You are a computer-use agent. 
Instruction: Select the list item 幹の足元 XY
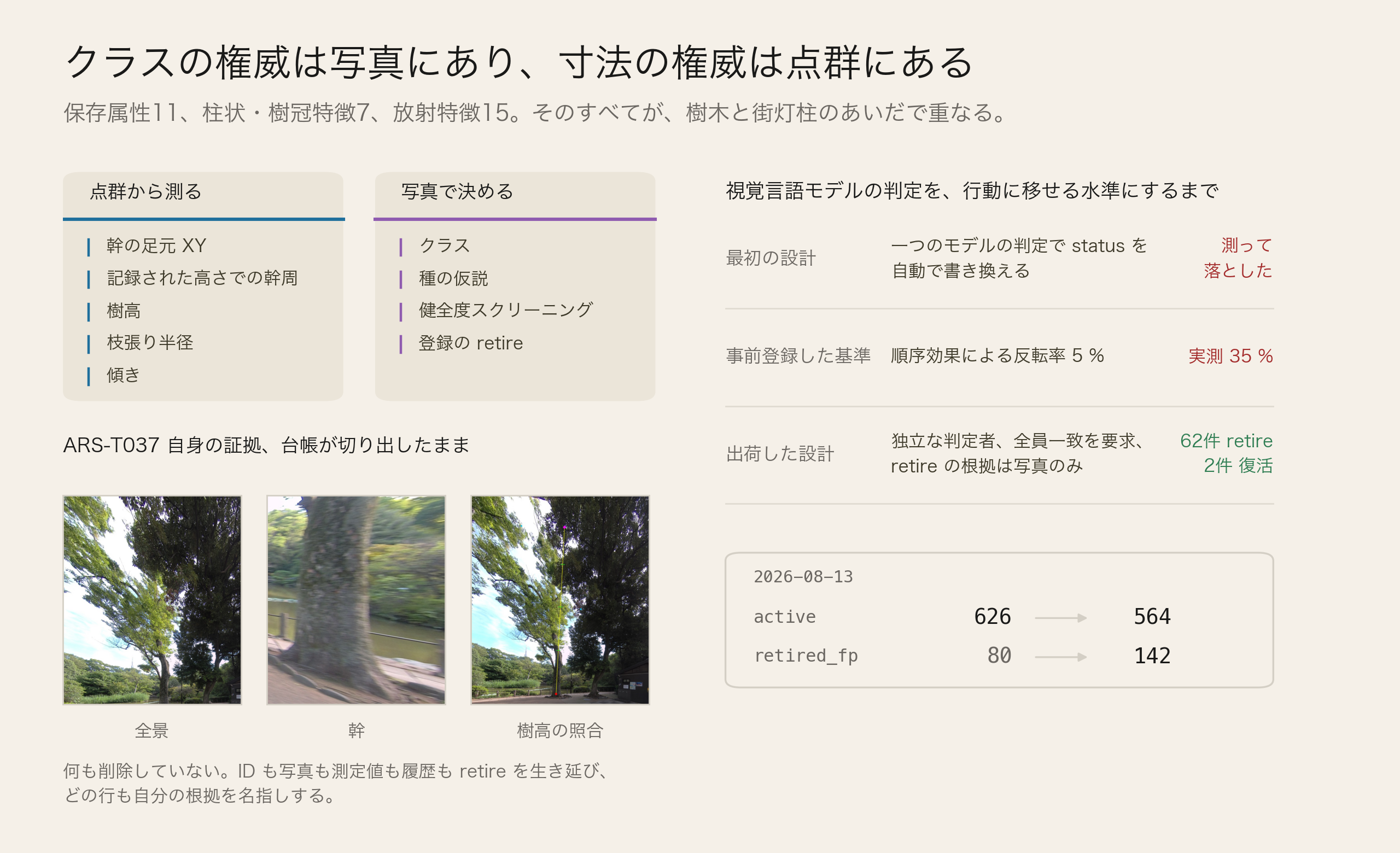[156, 246]
